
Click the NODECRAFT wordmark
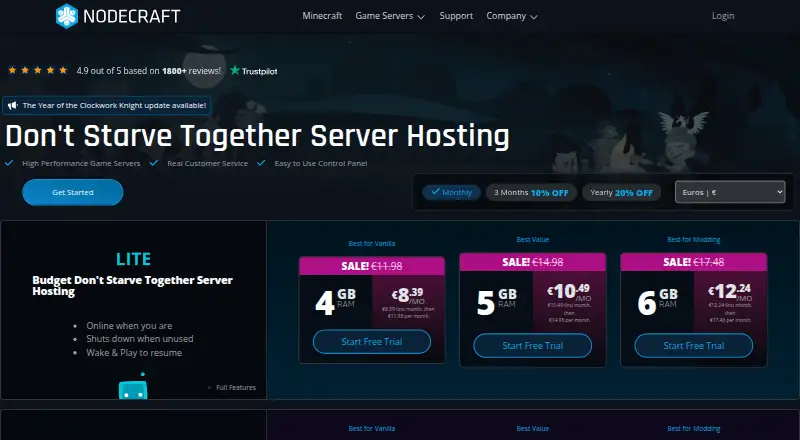coord(132,16)
